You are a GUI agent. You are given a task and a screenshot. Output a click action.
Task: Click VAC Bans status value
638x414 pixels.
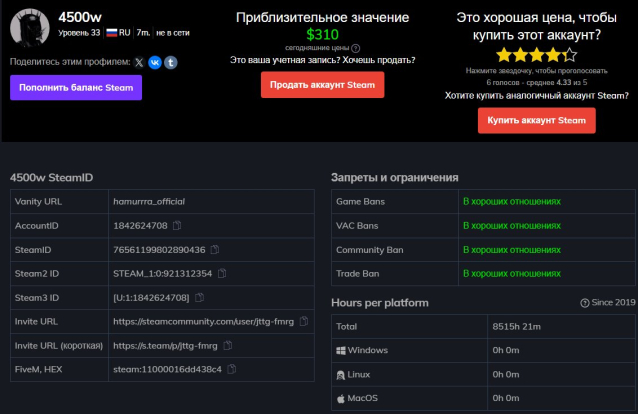[512, 226]
